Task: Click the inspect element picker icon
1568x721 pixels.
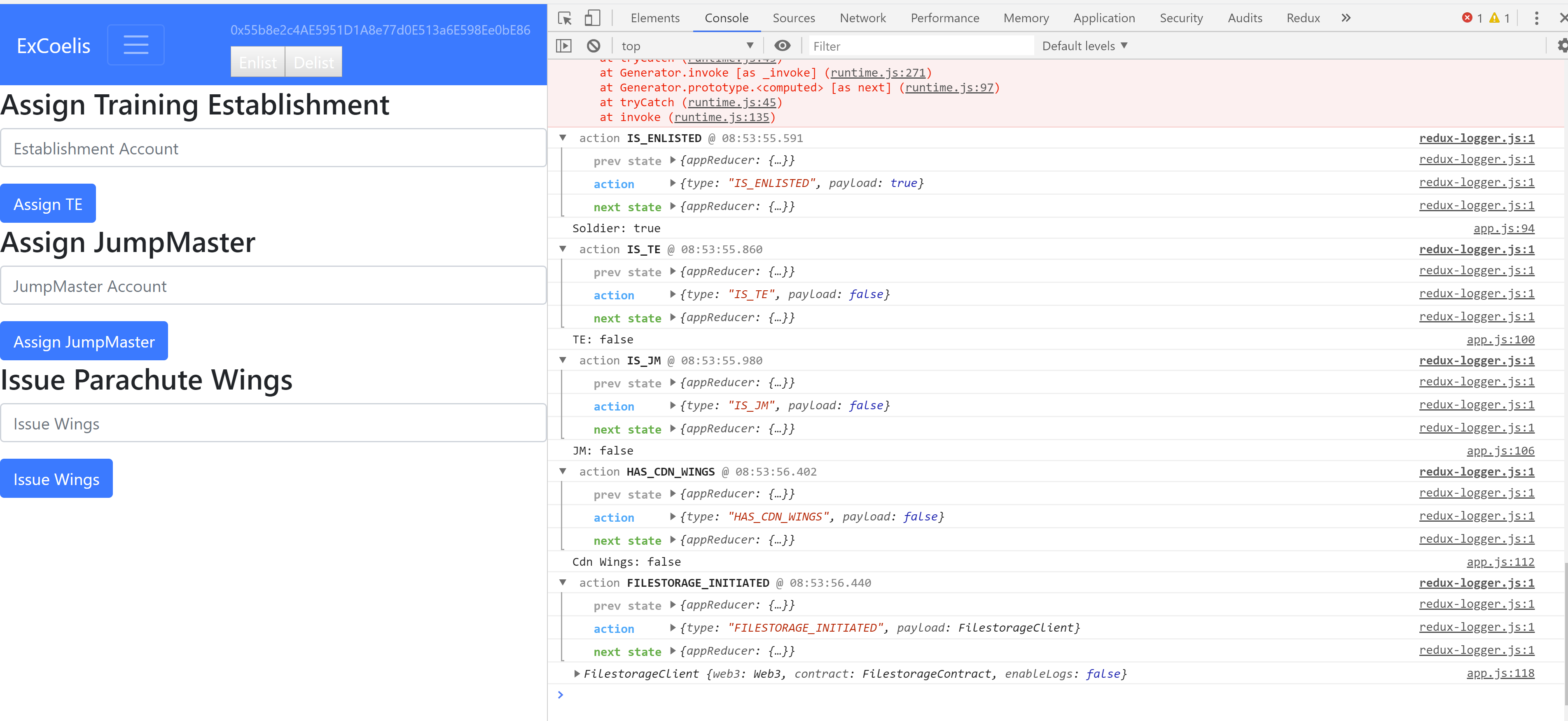Action: point(564,18)
